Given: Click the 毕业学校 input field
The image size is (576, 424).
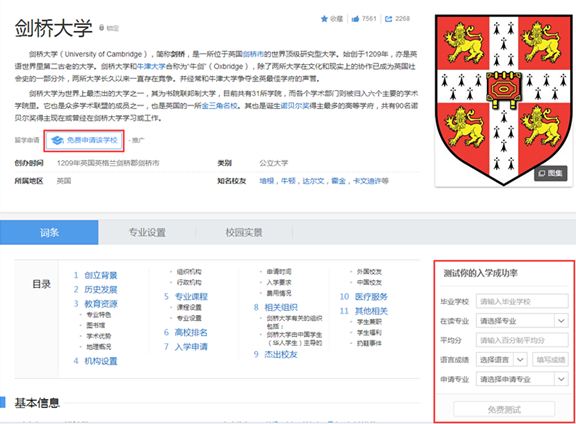Looking at the screenshot, I should (522, 302).
